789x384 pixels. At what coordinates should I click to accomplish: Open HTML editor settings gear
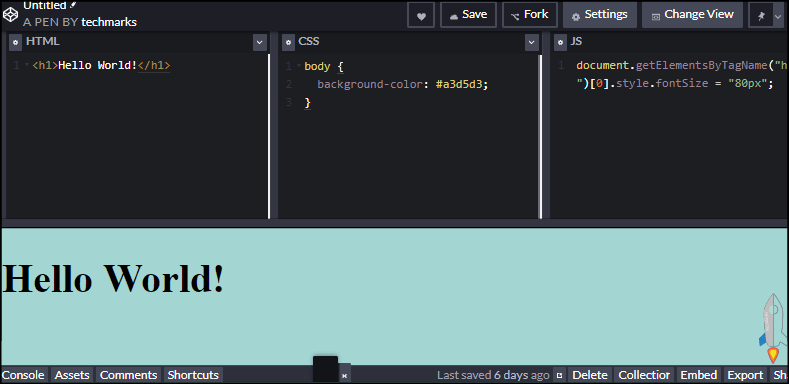pyautogui.click(x=16, y=43)
